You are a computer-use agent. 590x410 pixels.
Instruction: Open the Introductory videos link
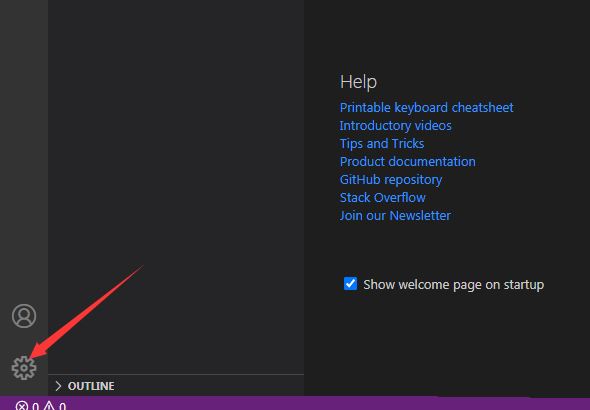(x=395, y=126)
